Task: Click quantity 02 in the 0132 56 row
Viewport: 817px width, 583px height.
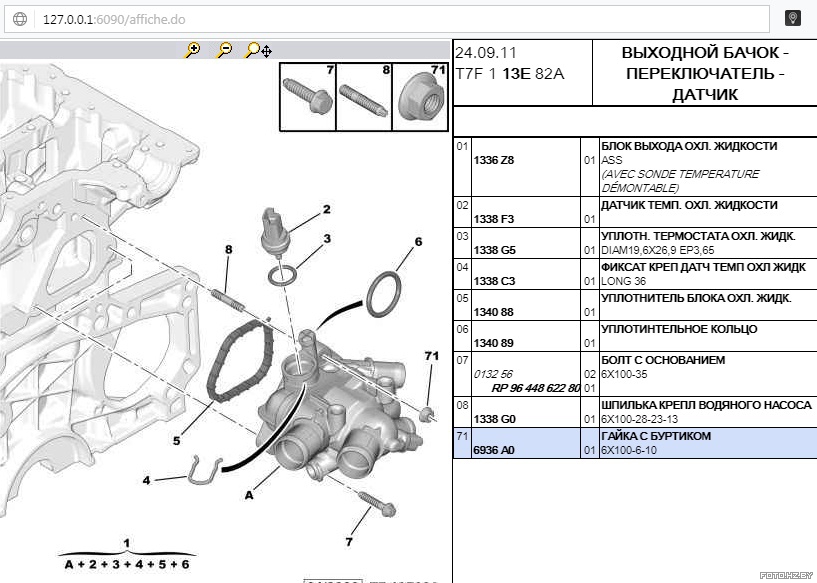Action: click(x=589, y=374)
